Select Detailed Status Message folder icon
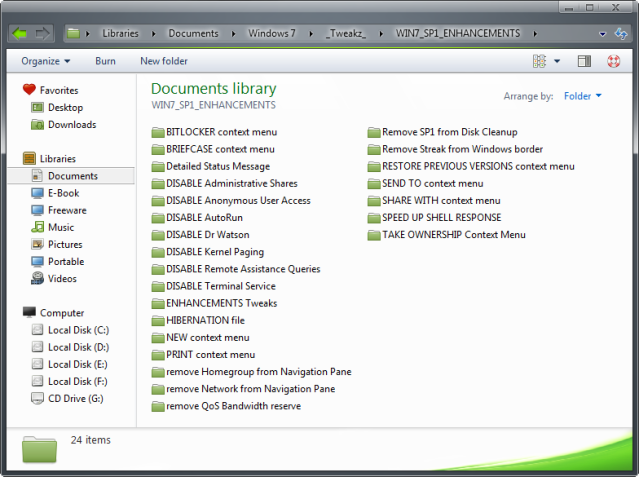 [158, 166]
